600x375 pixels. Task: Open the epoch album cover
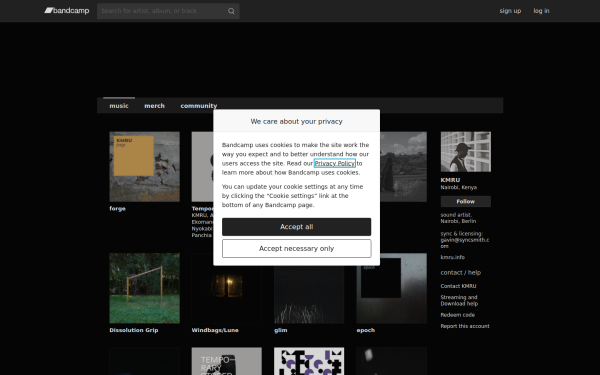coord(392,288)
